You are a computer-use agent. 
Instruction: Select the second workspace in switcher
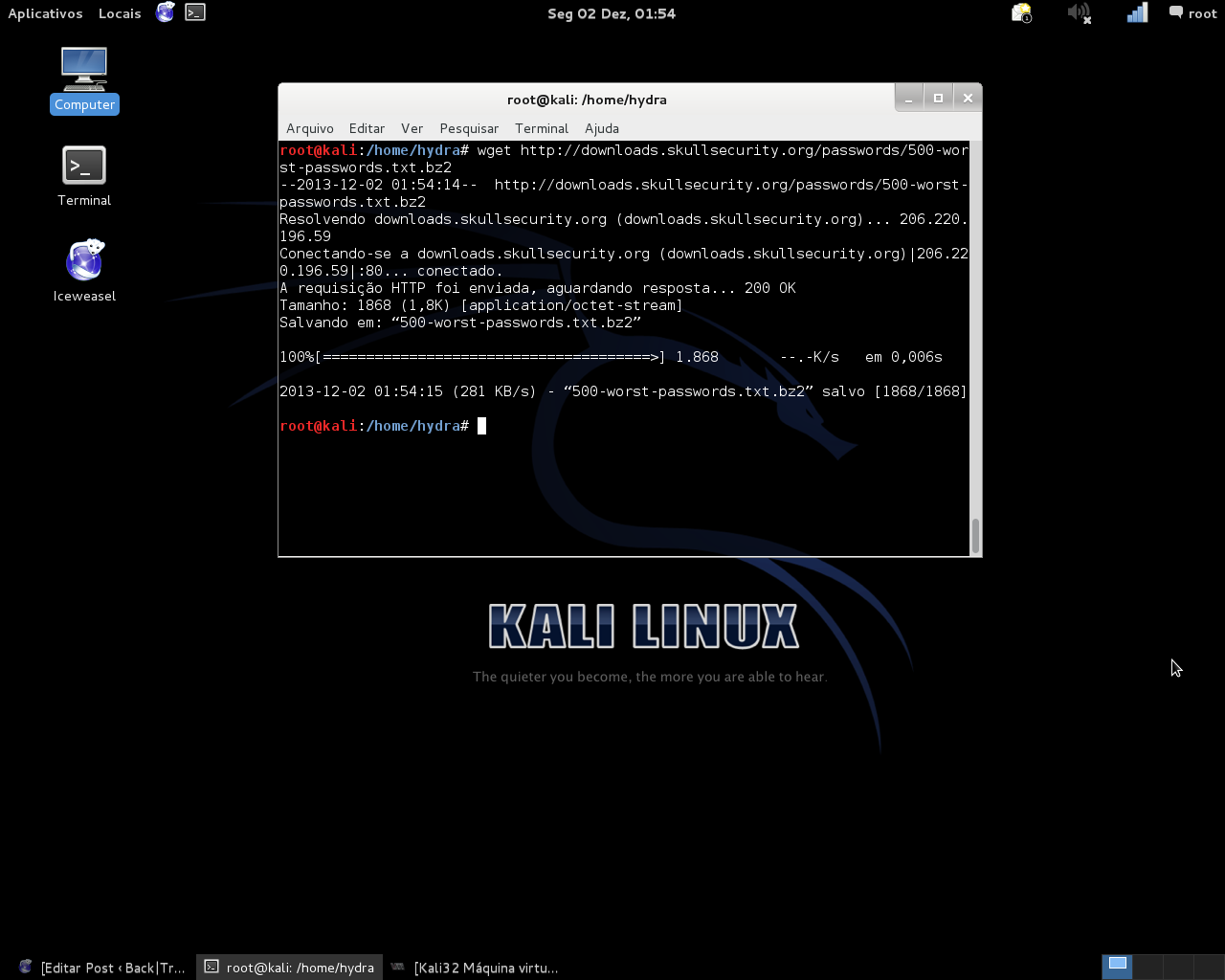[1148, 967]
